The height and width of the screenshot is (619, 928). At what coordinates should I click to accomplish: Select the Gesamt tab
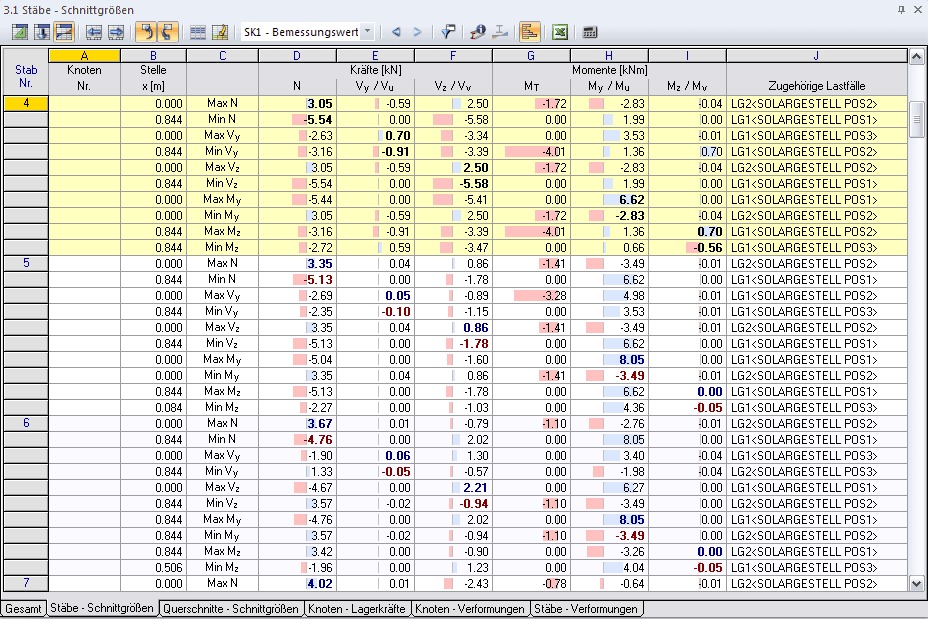pos(23,608)
